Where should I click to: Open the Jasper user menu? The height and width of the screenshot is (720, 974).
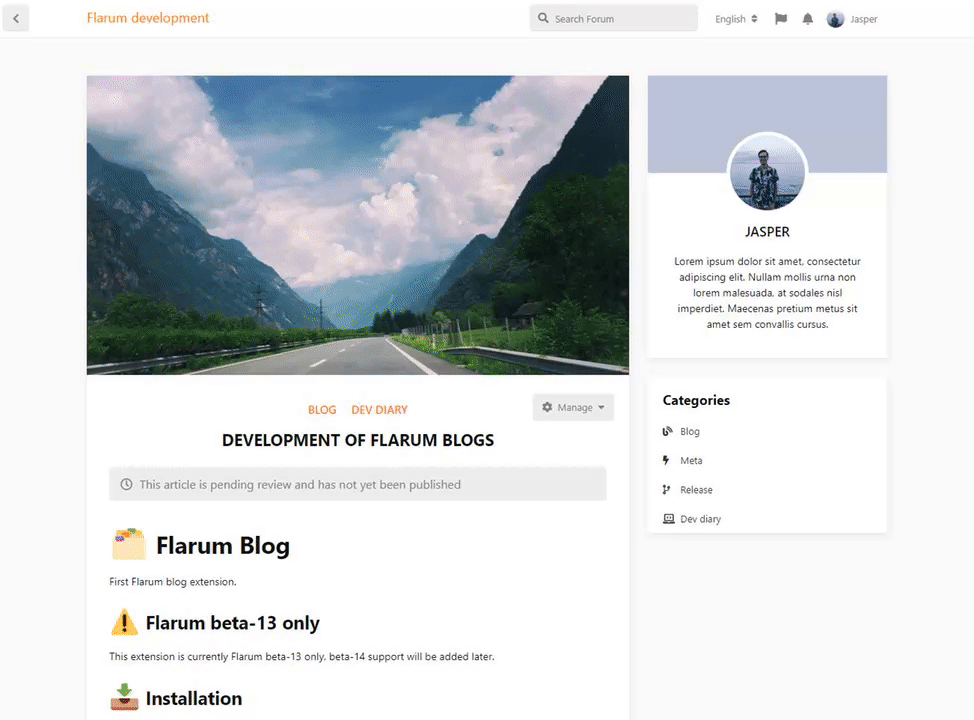click(852, 19)
